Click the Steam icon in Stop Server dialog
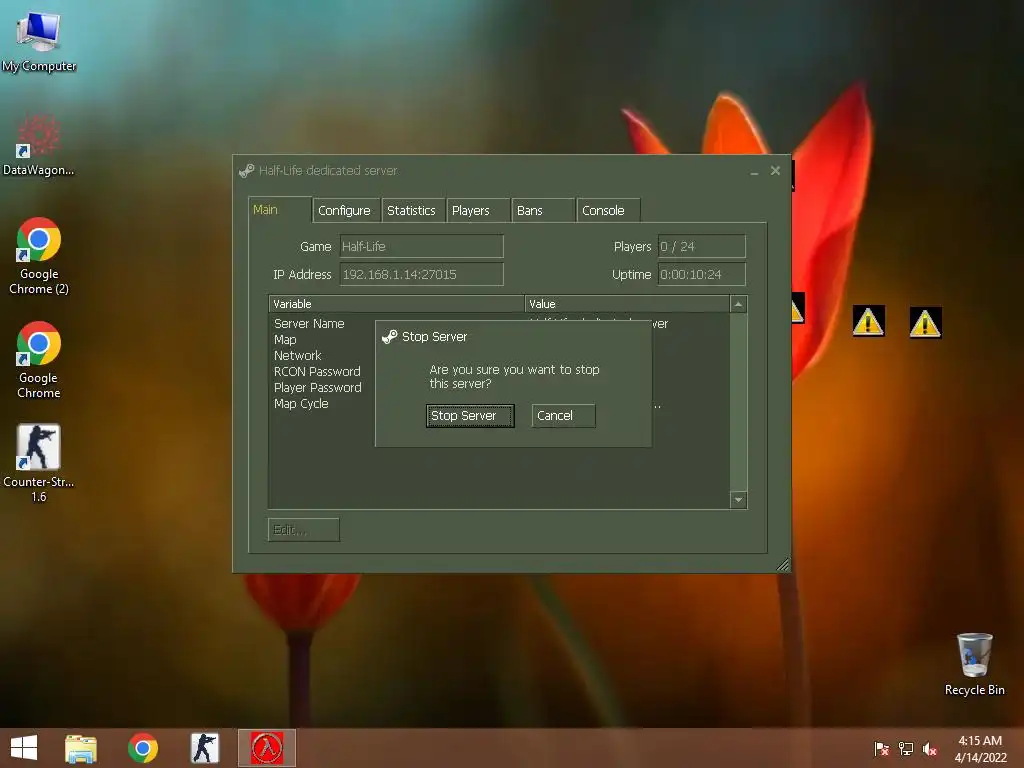This screenshot has height=768, width=1024. (x=389, y=336)
